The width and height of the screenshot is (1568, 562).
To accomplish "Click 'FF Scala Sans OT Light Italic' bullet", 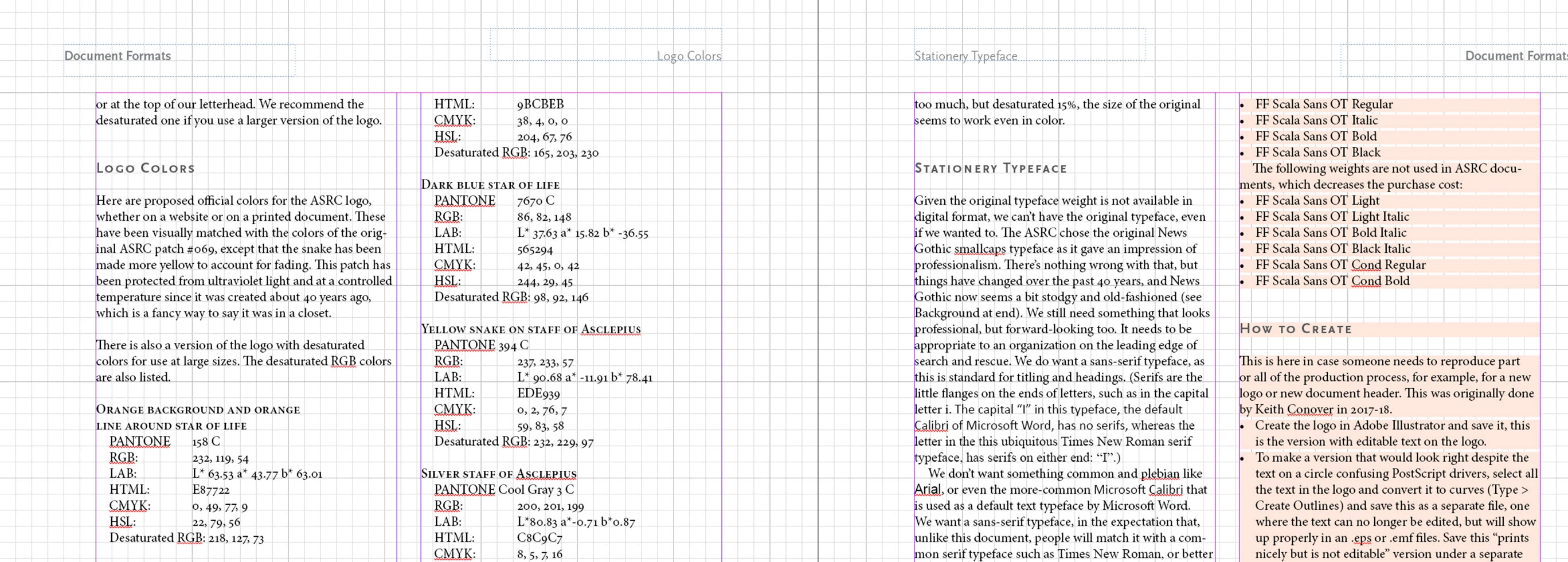I will pyautogui.click(x=1332, y=217).
